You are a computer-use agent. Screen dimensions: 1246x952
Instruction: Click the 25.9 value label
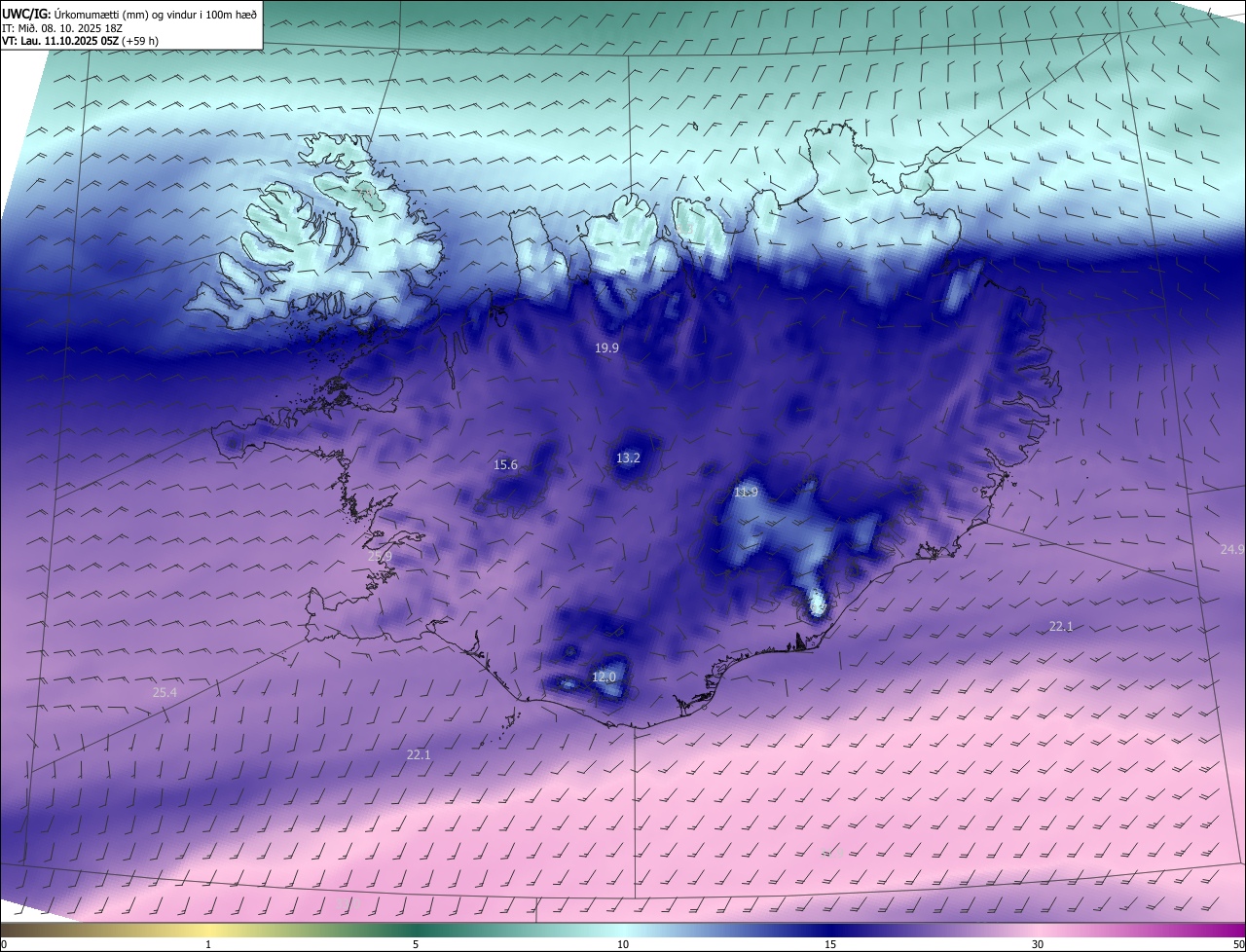tap(380, 557)
